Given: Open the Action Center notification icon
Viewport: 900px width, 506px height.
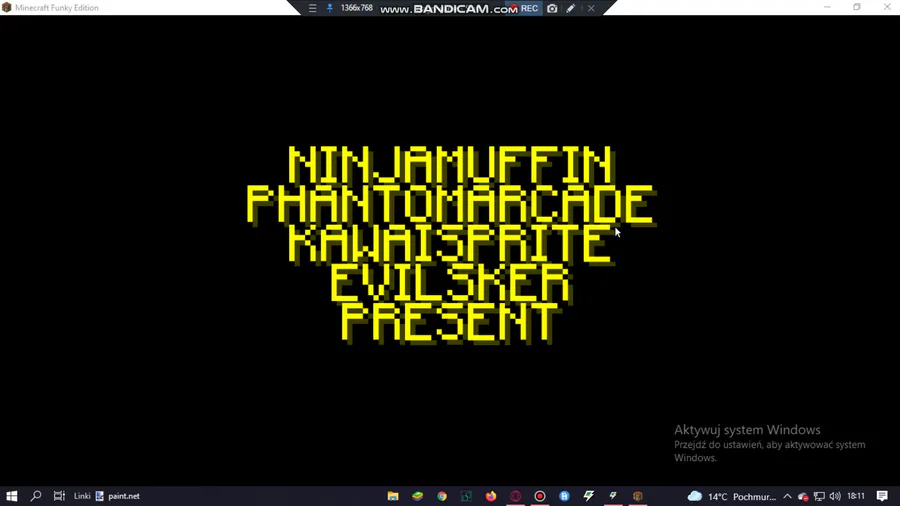Looking at the screenshot, I should [x=882, y=496].
